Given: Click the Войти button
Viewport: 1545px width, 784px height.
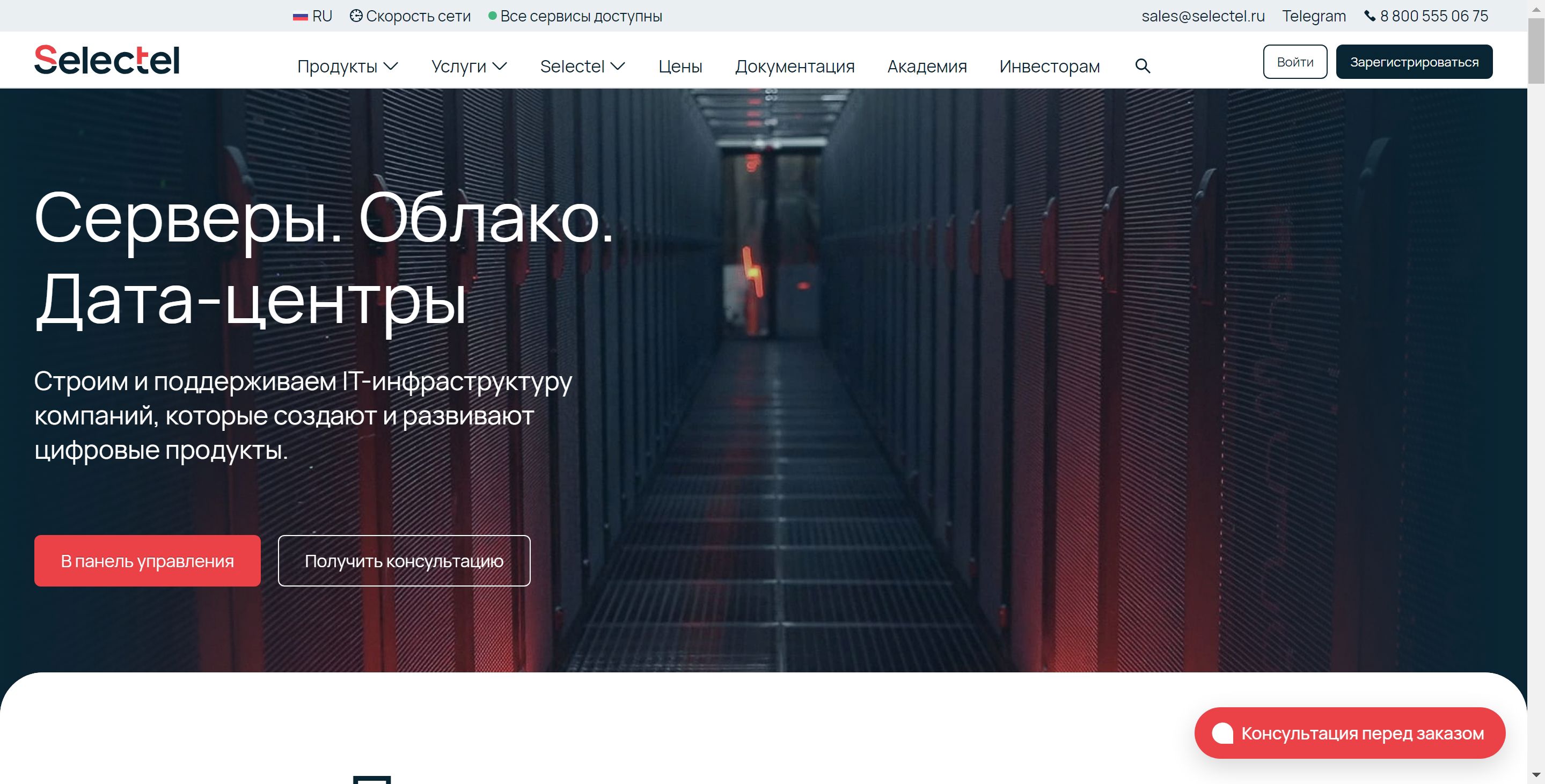Looking at the screenshot, I should 1295,62.
